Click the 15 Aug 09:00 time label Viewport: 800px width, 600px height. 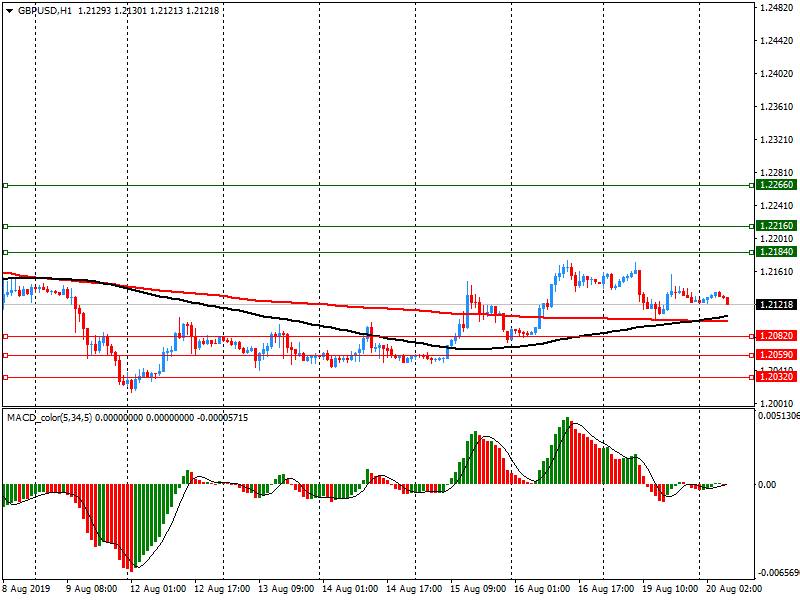(x=478, y=589)
